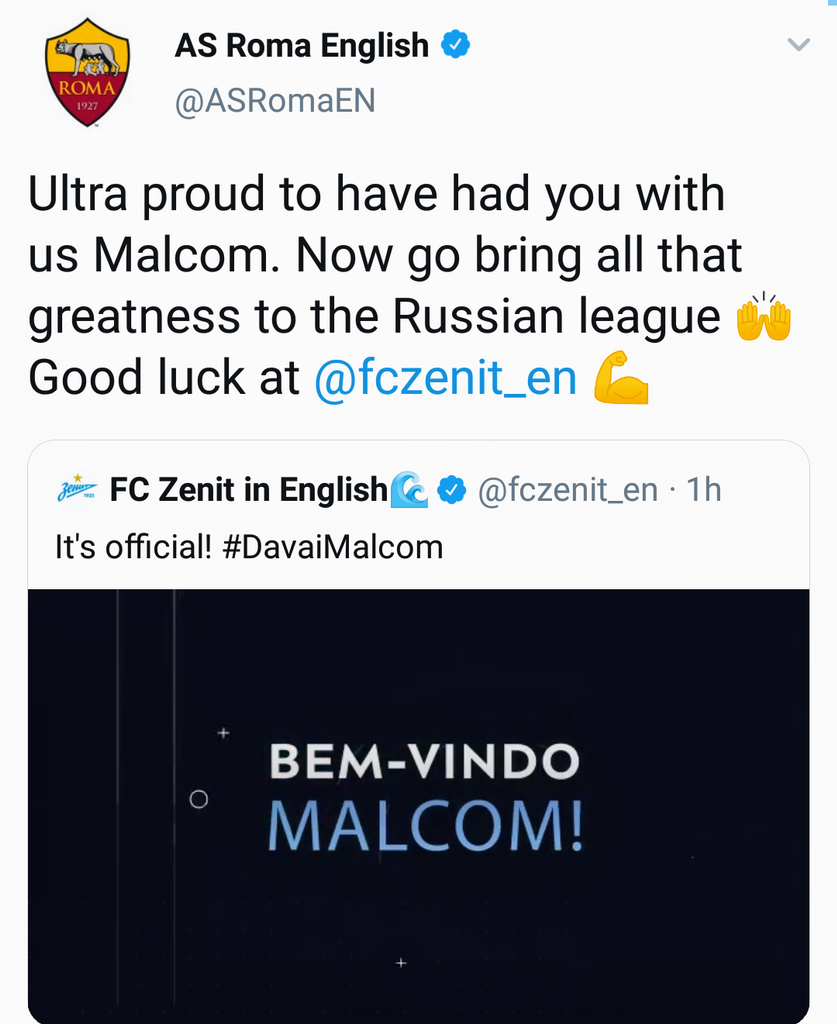Screen dimensions: 837x1024
Task: Click the "It's official!" quoted tweet text
Action: point(132,547)
